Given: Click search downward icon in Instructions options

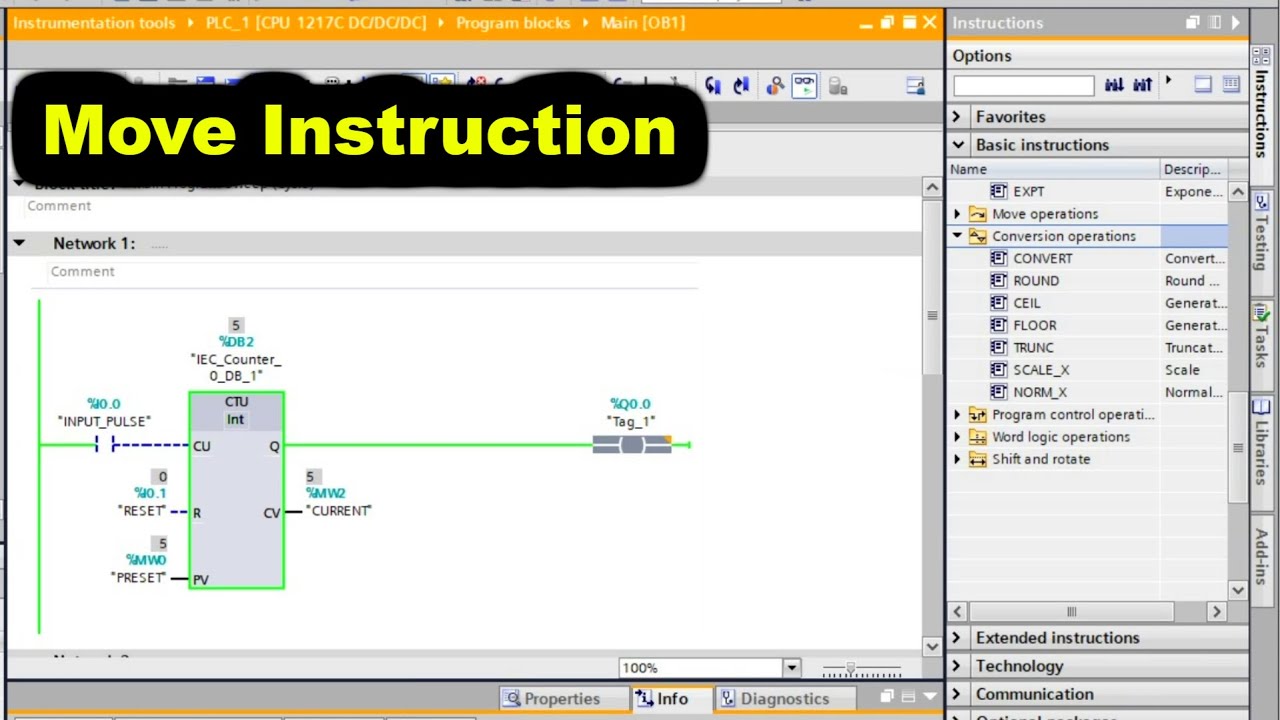Looking at the screenshot, I should [x=1114, y=85].
